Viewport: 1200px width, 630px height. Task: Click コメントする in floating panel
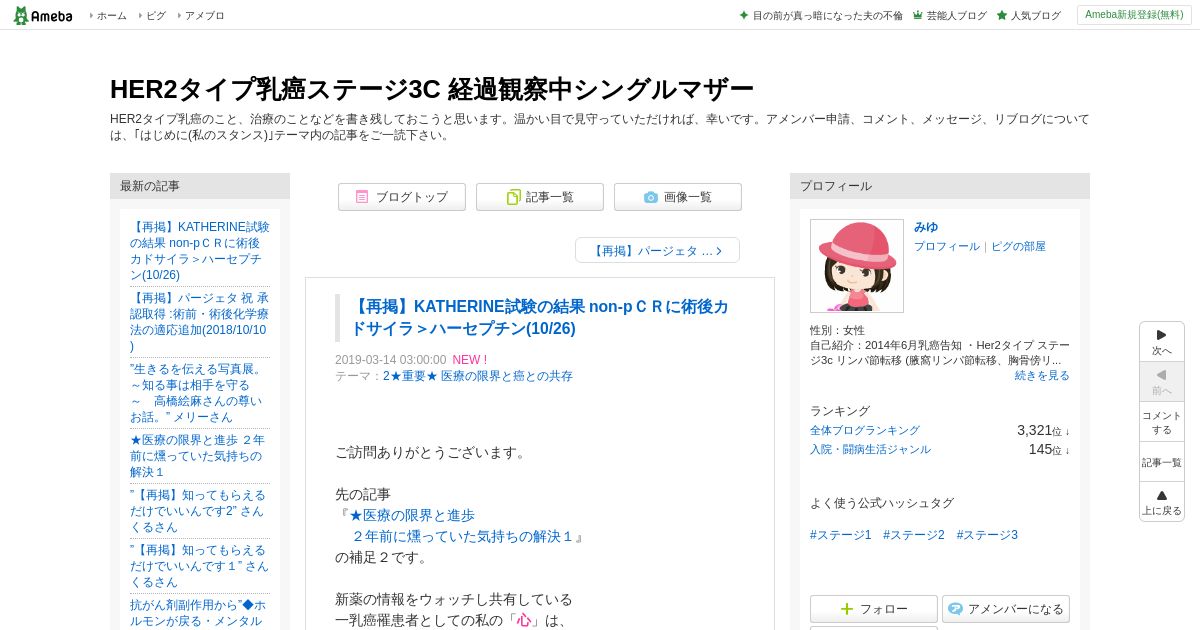[x=1162, y=422]
